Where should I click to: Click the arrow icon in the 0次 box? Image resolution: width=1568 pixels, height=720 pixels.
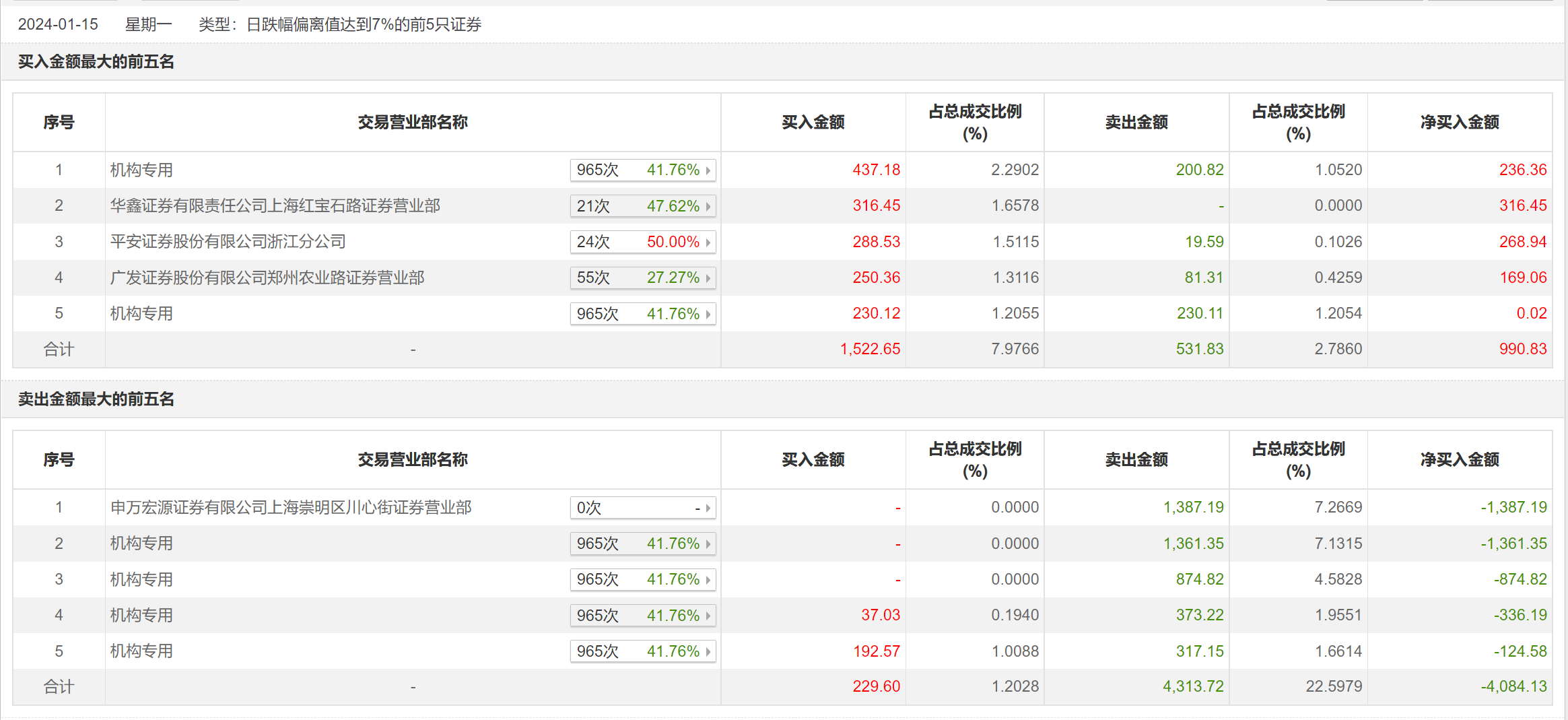click(708, 508)
